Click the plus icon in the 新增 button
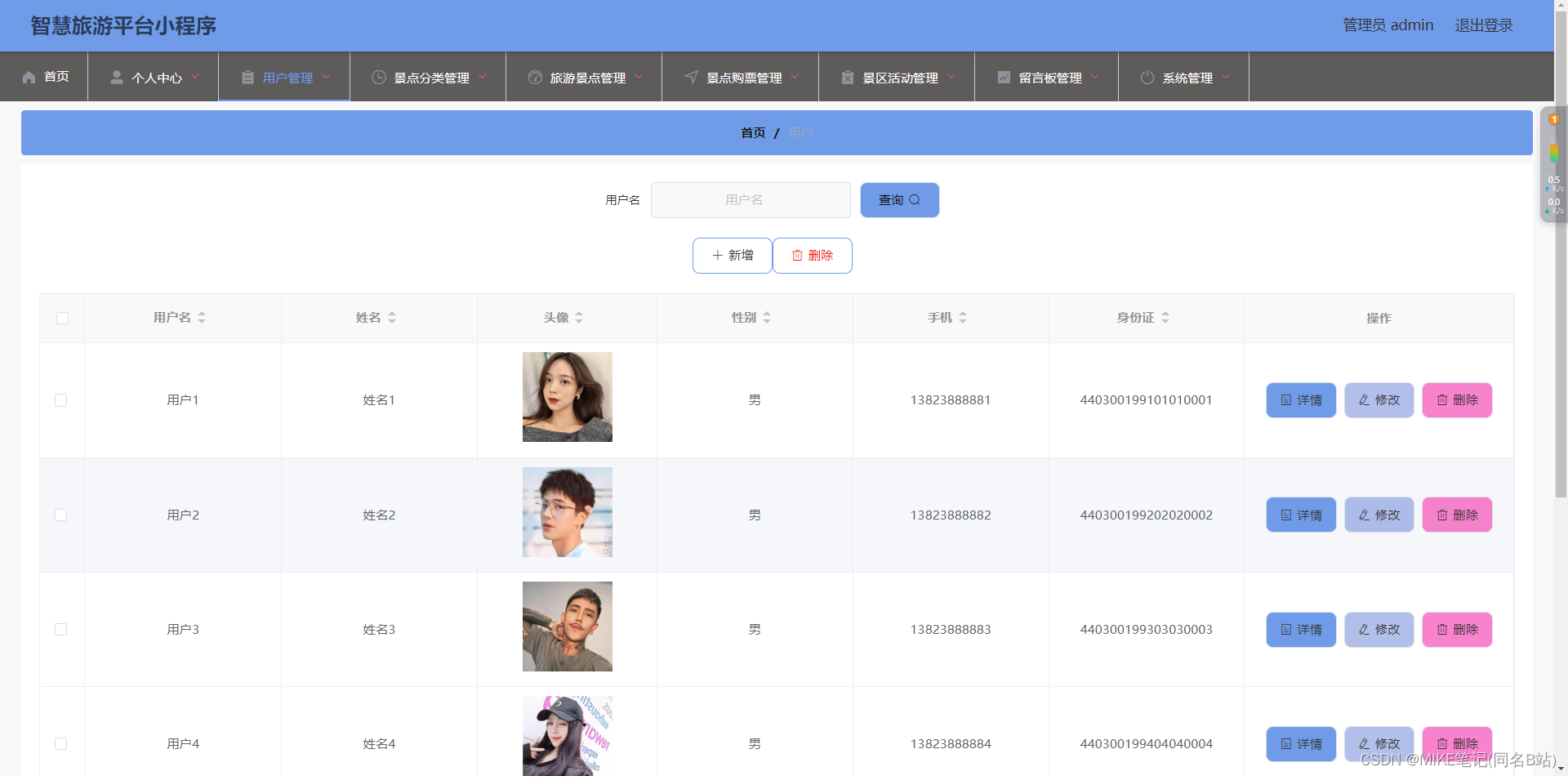 (x=717, y=256)
